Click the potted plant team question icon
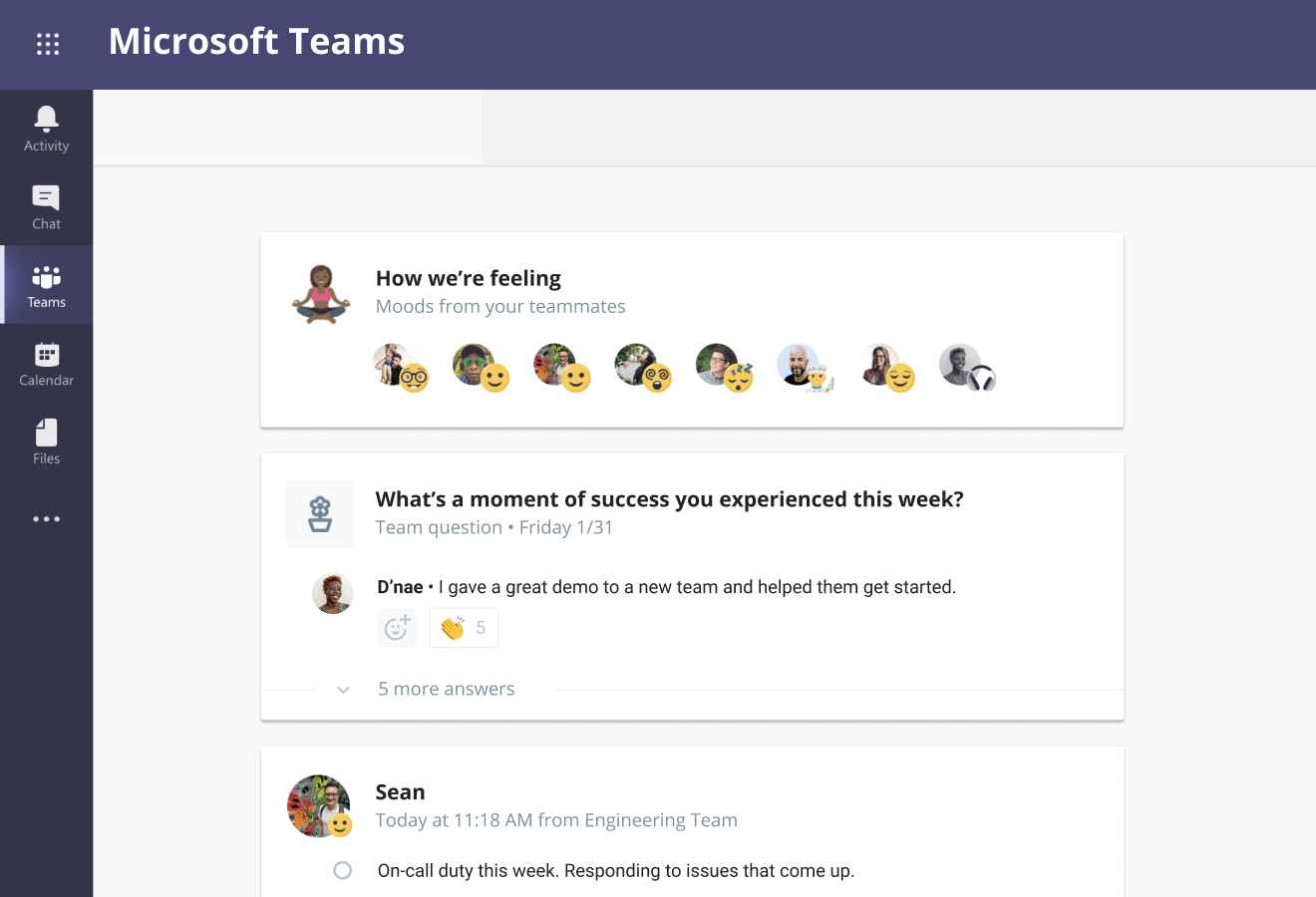Image resolution: width=1316 pixels, height=897 pixels. tap(320, 514)
